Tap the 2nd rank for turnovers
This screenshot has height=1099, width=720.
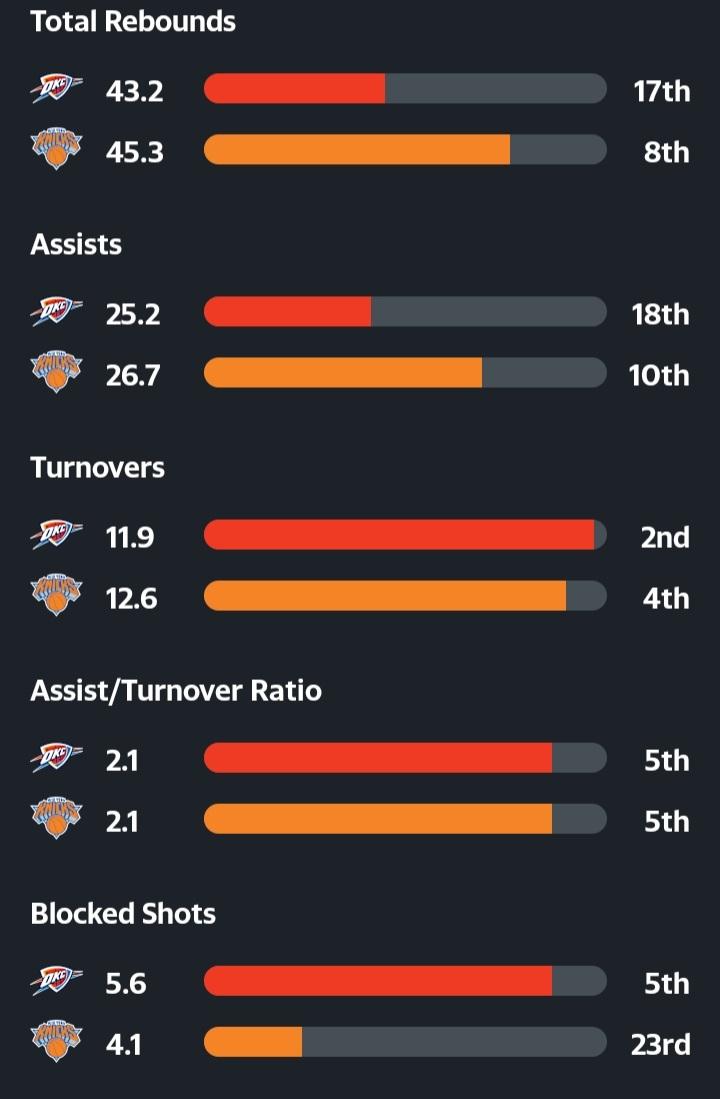665,537
